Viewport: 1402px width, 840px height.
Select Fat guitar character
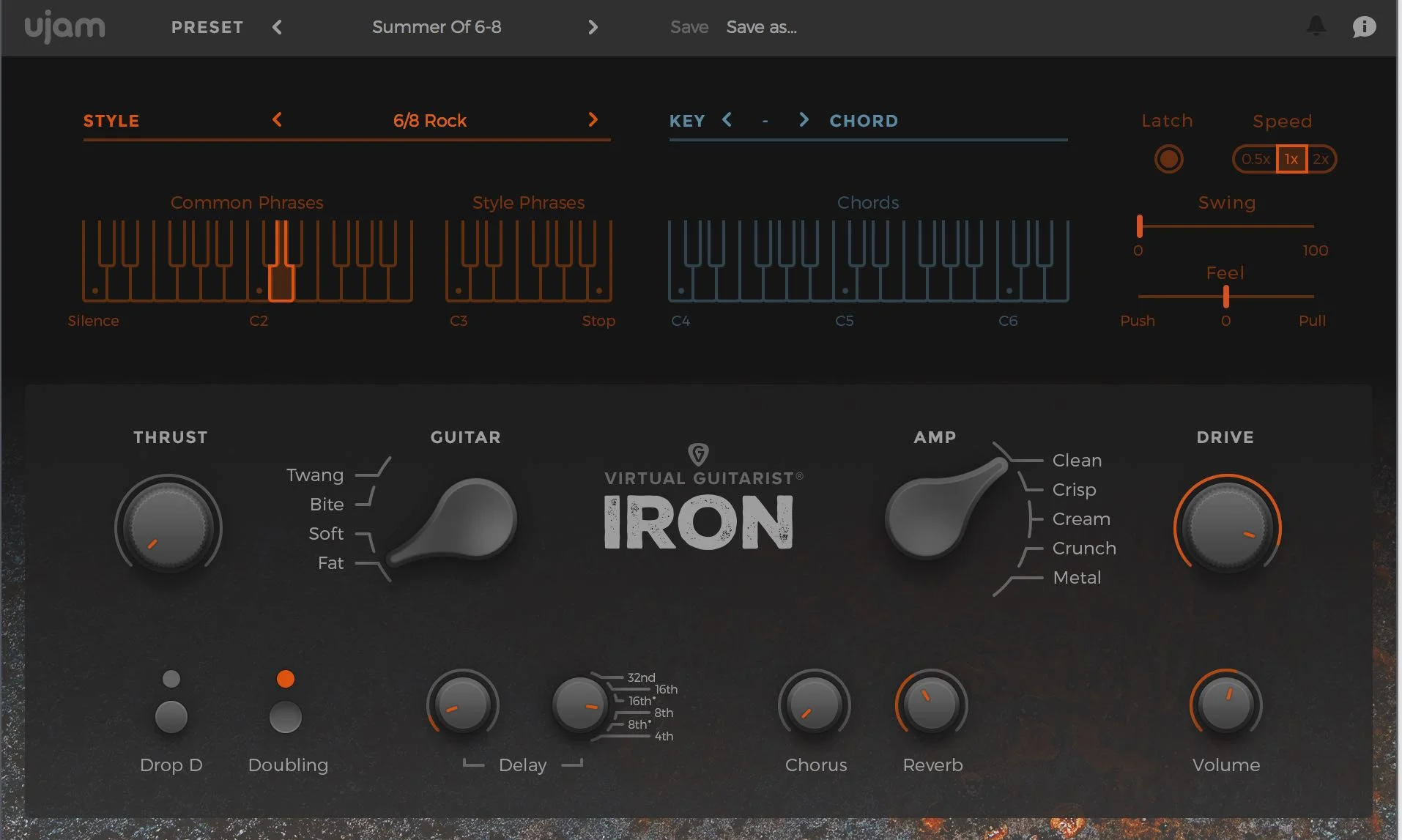click(x=330, y=563)
